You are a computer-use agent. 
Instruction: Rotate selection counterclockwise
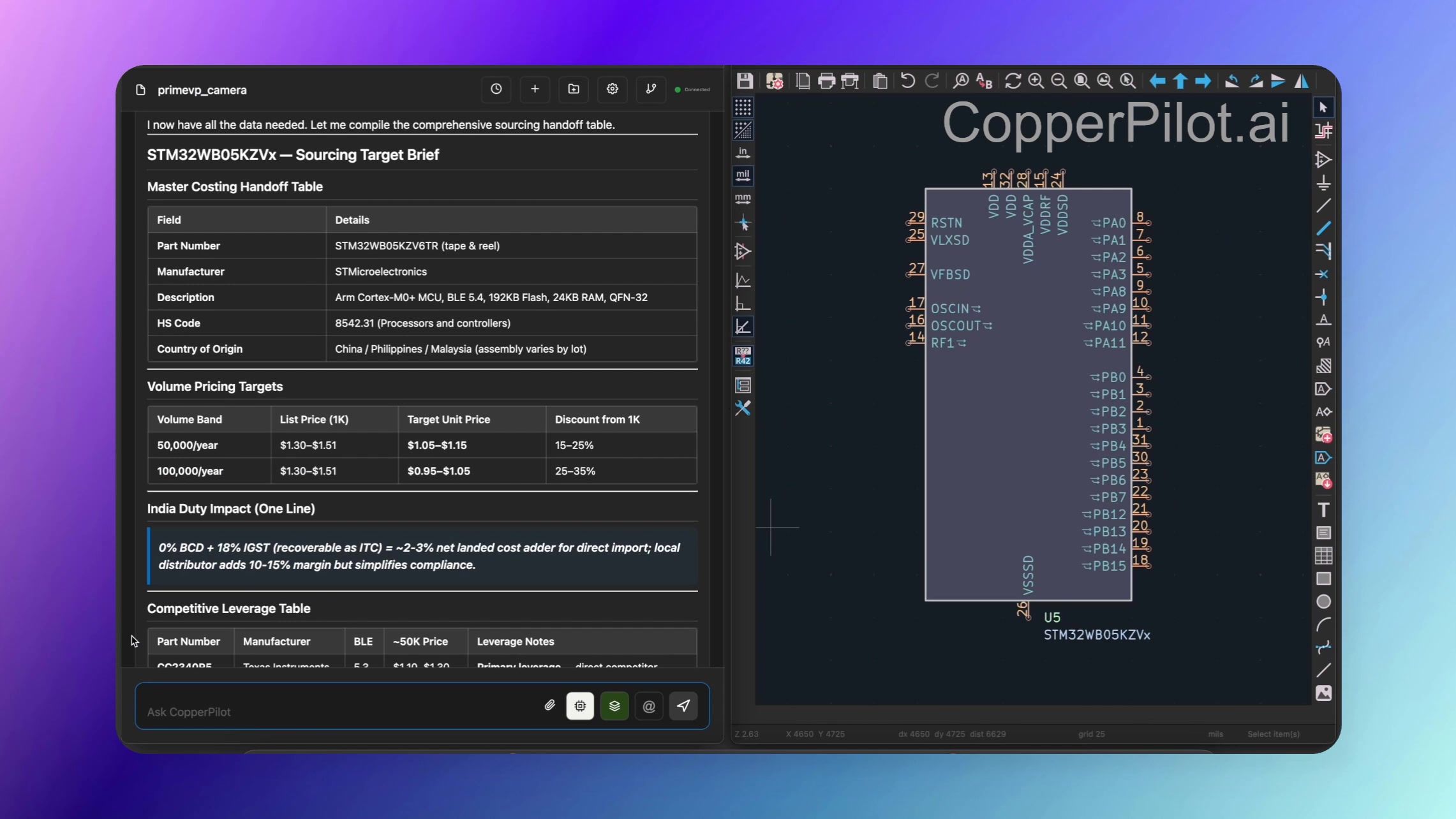tap(1231, 81)
